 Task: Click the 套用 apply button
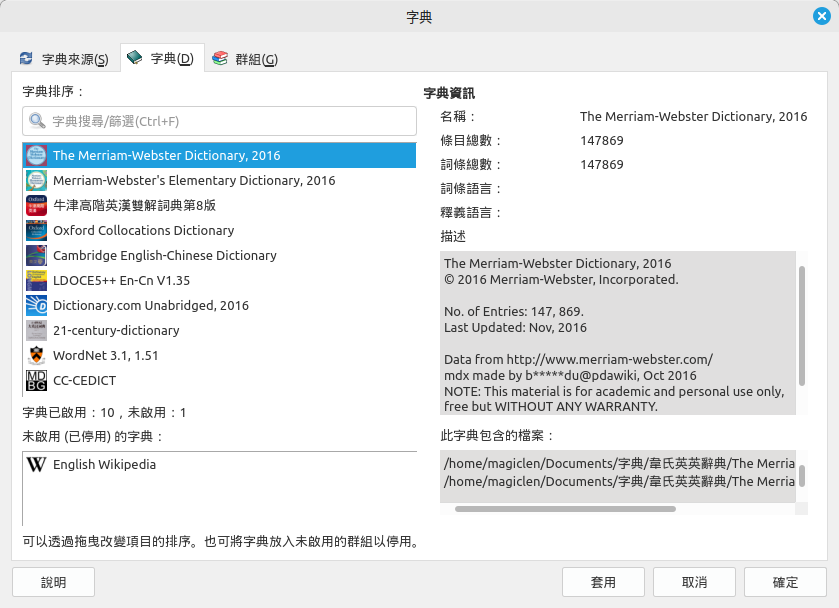pyautogui.click(x=603, y=582)
